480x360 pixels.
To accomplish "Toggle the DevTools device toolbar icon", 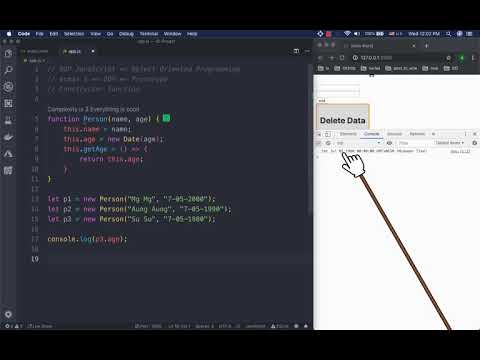I will (328, 134).
